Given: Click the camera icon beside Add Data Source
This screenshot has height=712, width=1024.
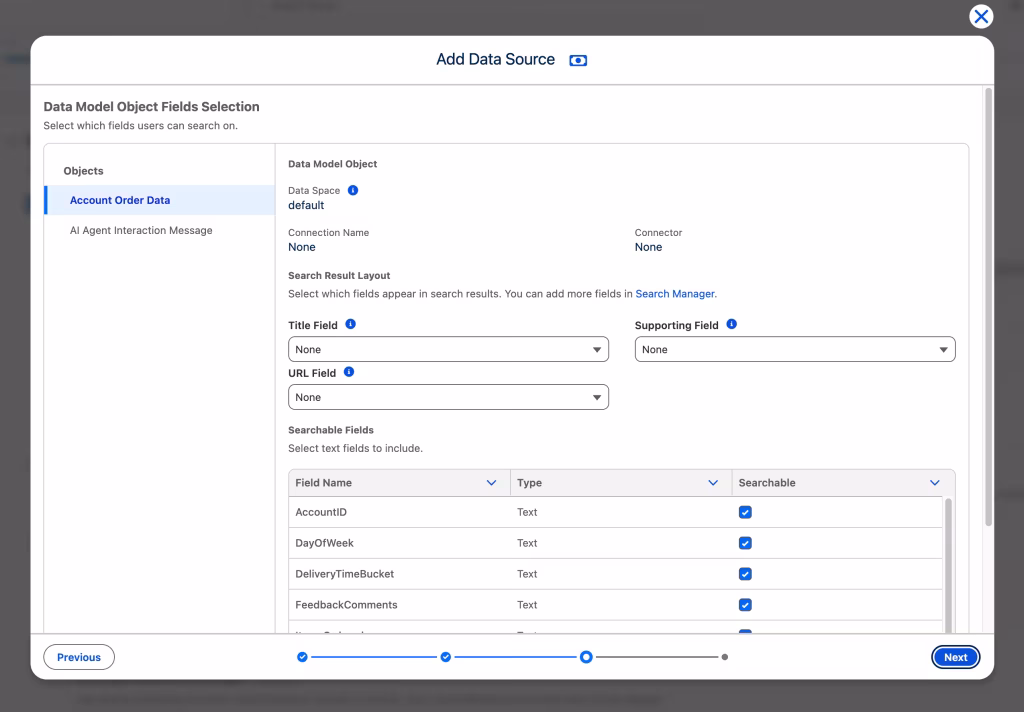Looking at the screenshot, I should (x=578, y=60).
